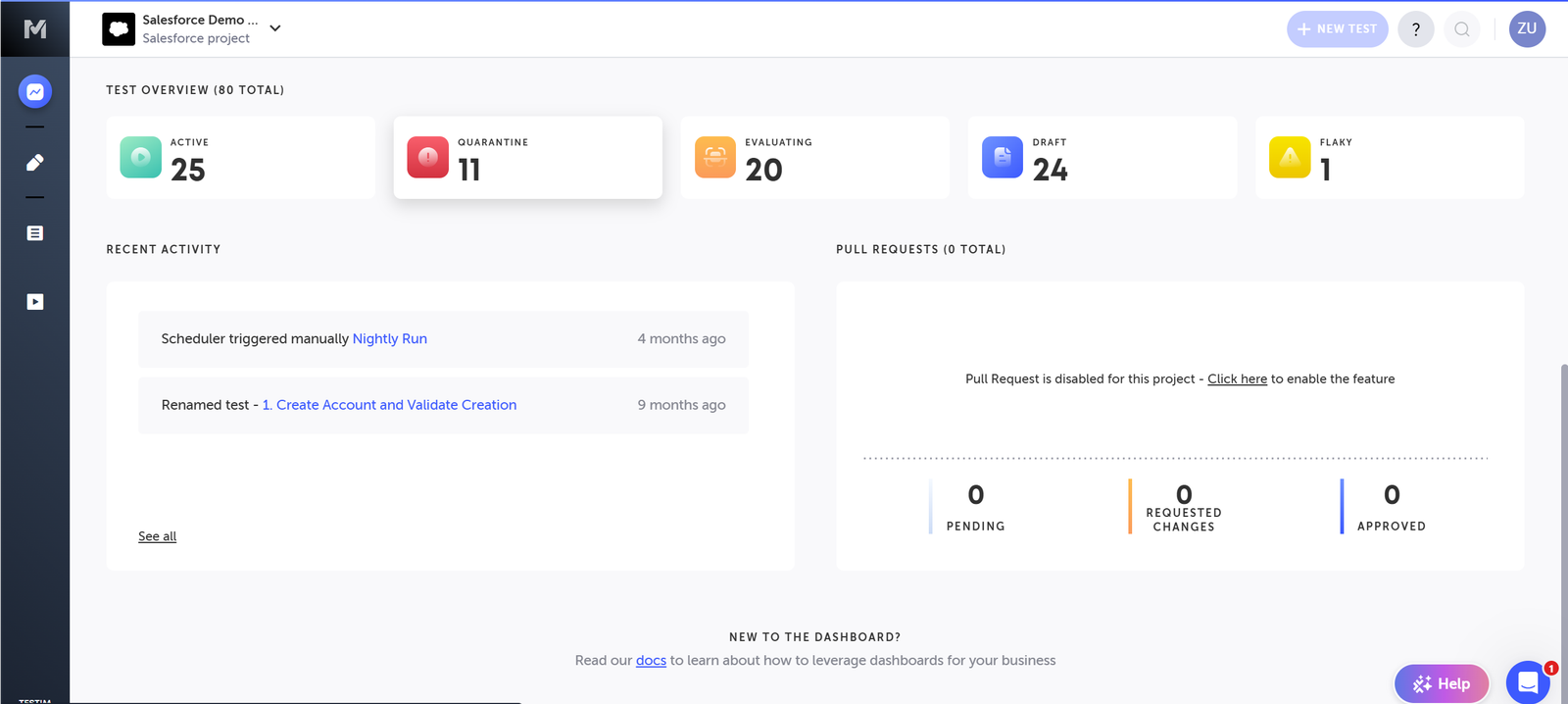Click the Salesforce cloud project icon
Image resolution: width=1568 pixels, height=704 pixels.
pos(119,28)
